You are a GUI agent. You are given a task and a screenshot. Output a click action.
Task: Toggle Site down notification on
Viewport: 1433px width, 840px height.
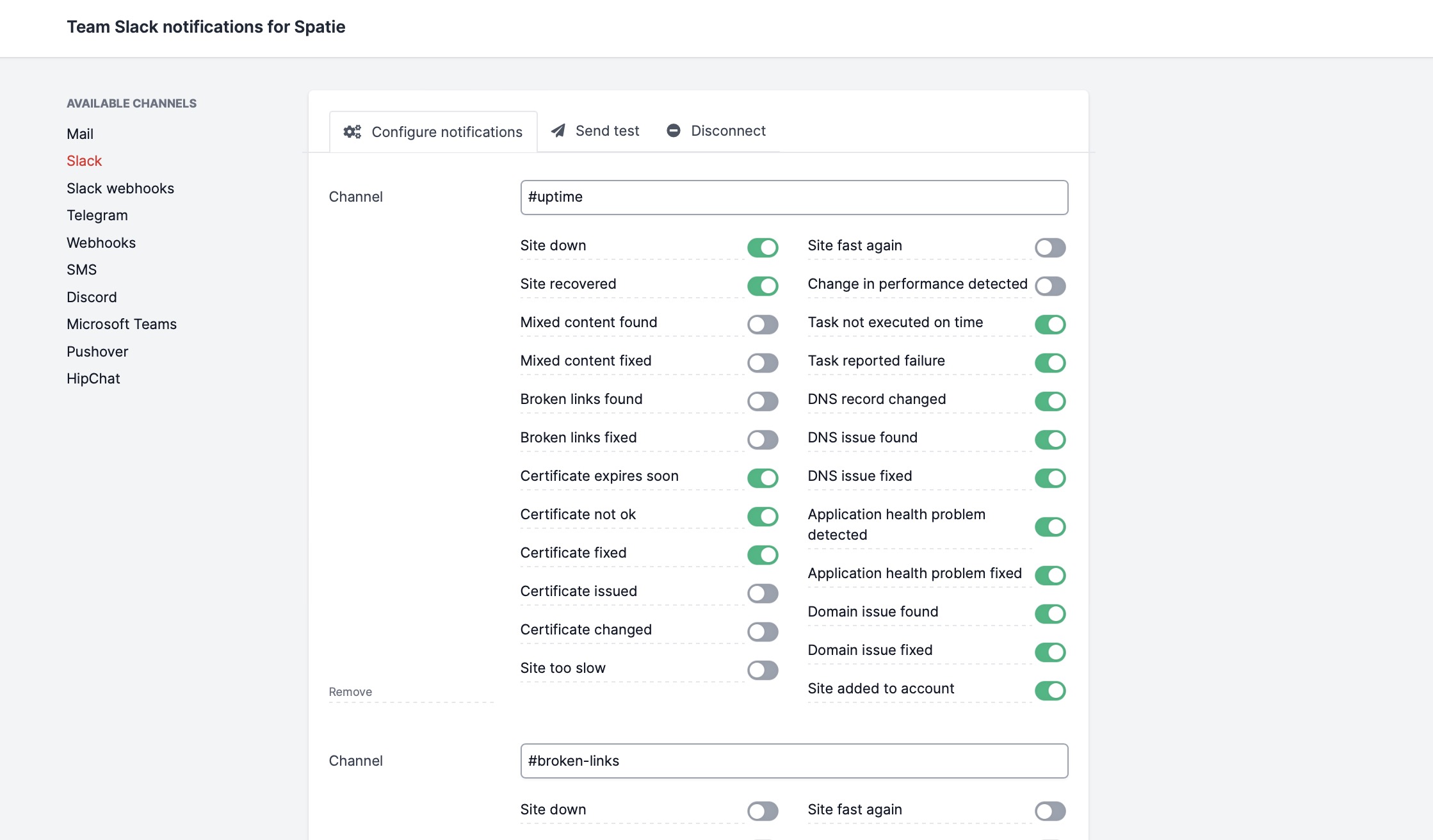(x=763, y=810)
